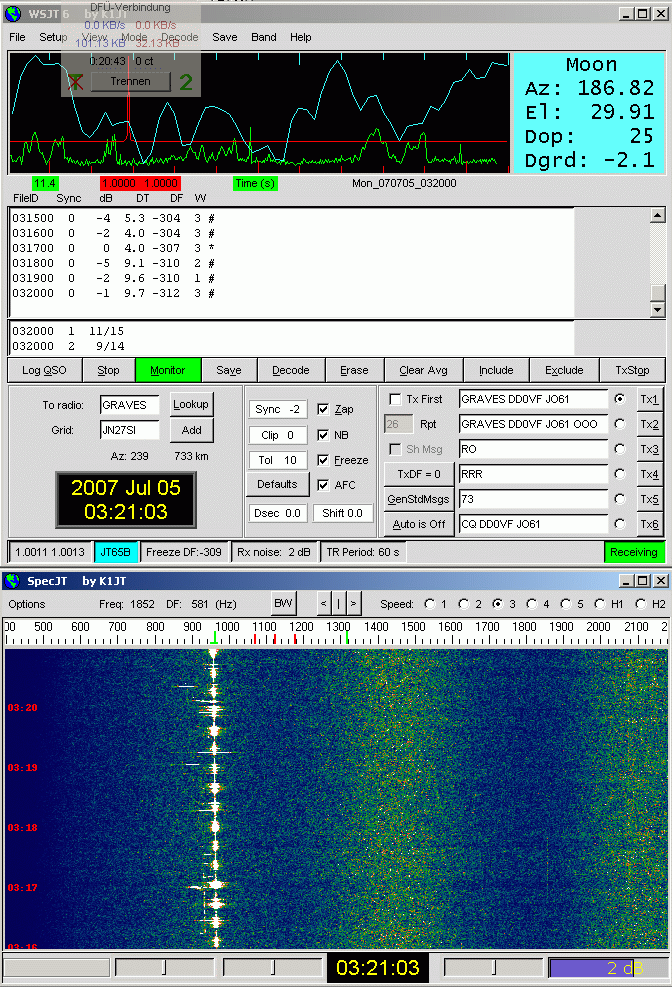Toggle the AFC checkbox
This screenshot has height=987, width=672.
[323, 485]
